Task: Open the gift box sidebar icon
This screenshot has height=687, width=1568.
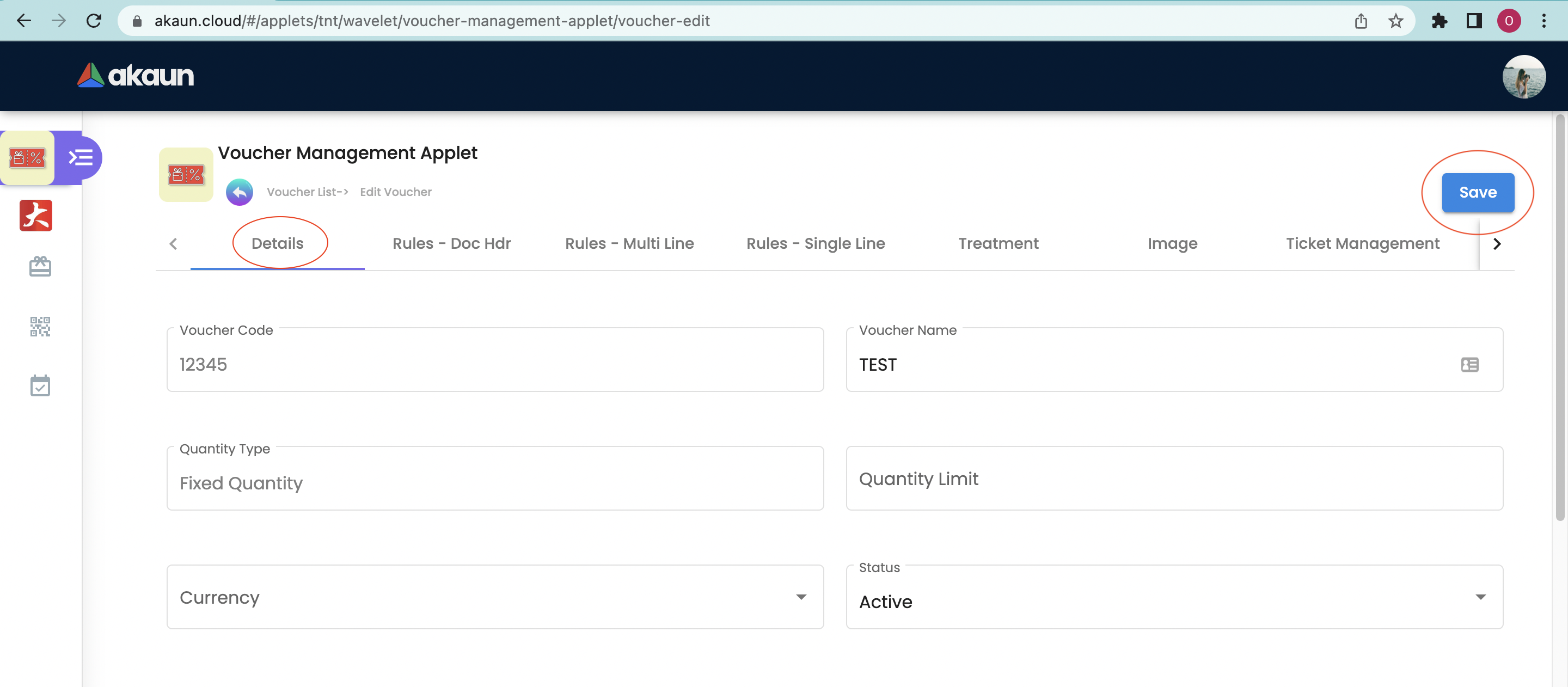Action: pyautogui.click(x=40, y=266)
